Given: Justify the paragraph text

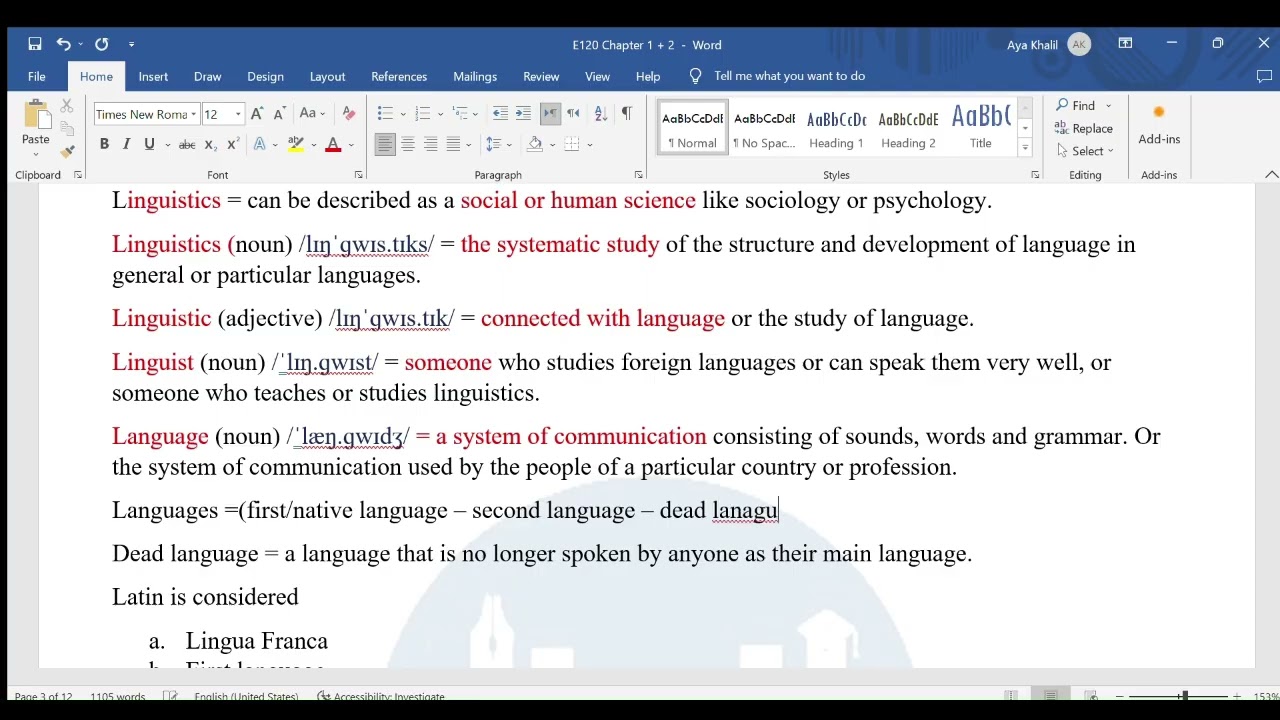Looking at the screenshot, I should (x=453, y=145).
